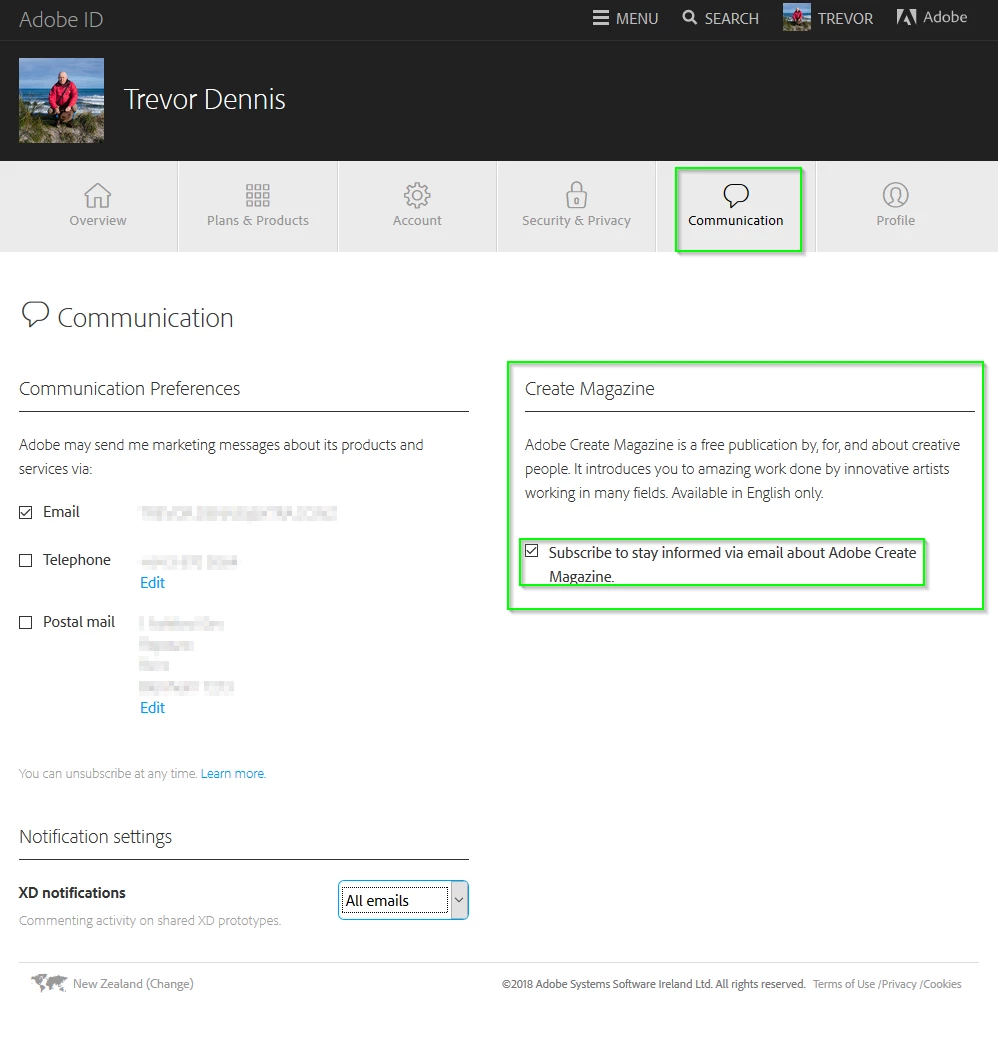Click the Plans & Products grid icon
Screen dimensions: 998x1047
258,196
